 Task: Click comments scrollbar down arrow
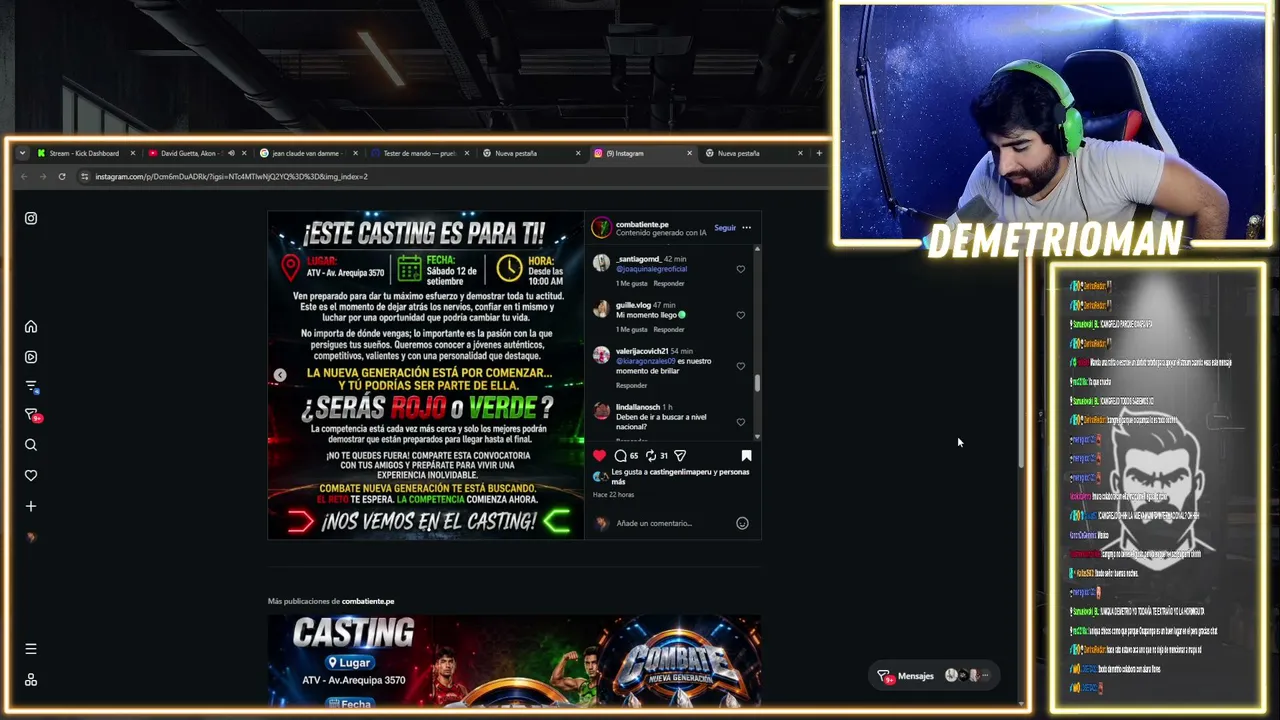(757, 436)
